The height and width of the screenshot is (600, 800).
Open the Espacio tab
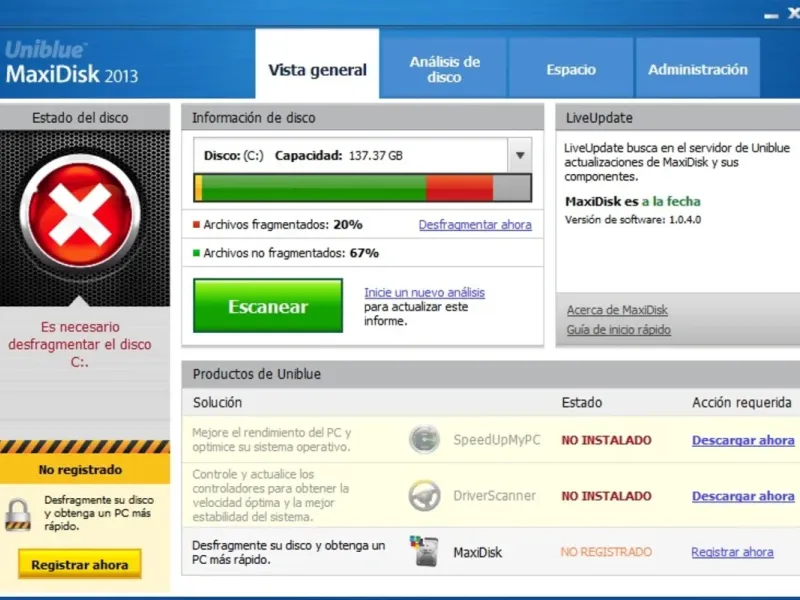pos(571,68)
